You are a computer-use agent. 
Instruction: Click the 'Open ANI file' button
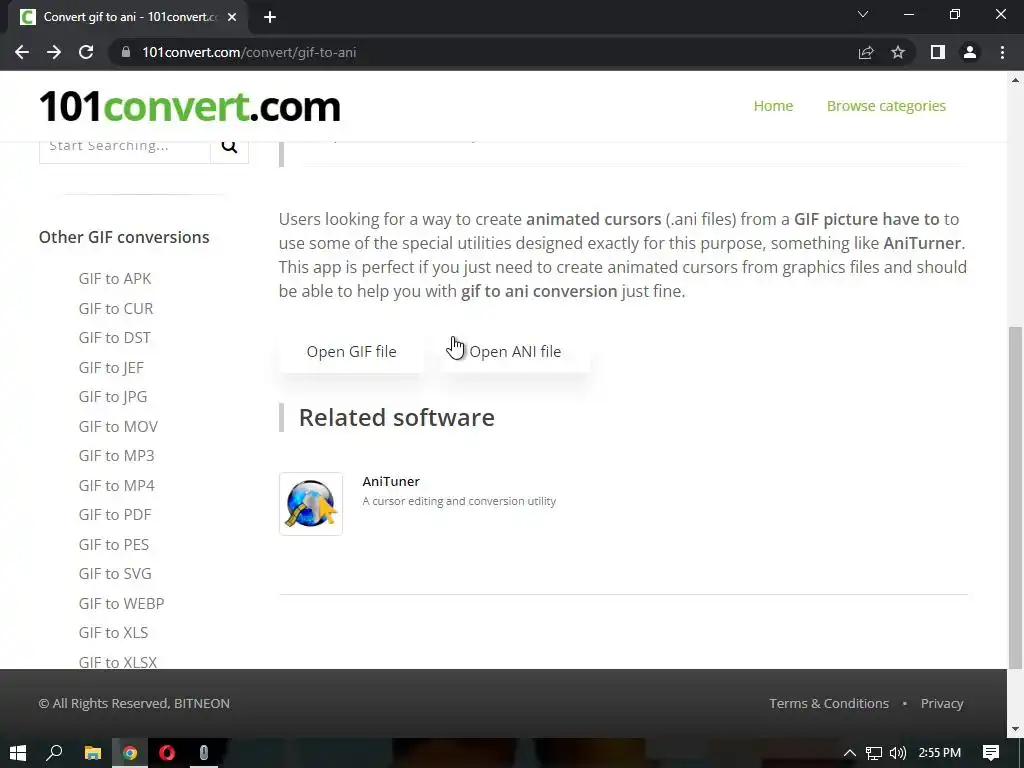(515, 351)
